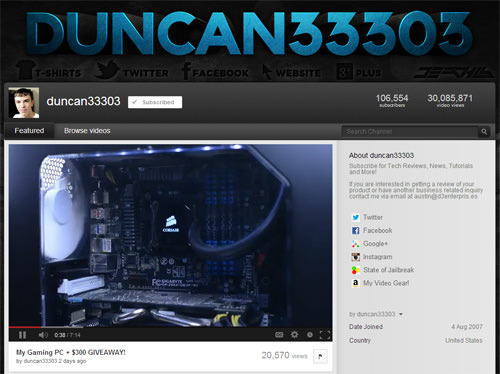
Task: Click the Google+ icon in About
Action: (x=356, y=244)
